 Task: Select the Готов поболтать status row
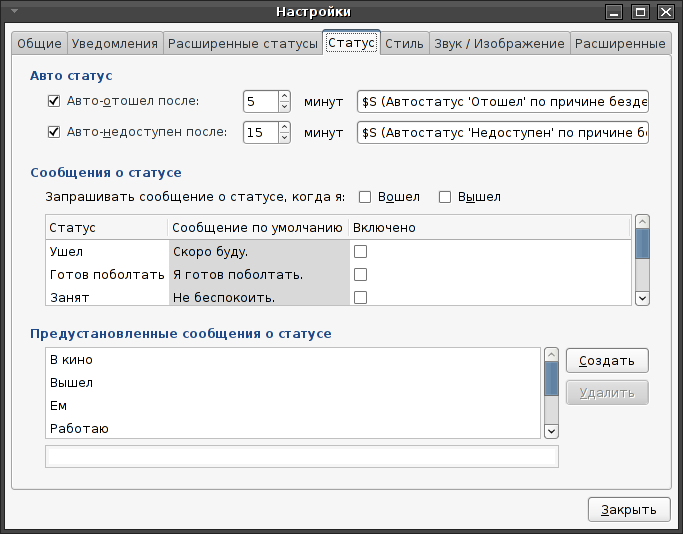tap(338, 275)
